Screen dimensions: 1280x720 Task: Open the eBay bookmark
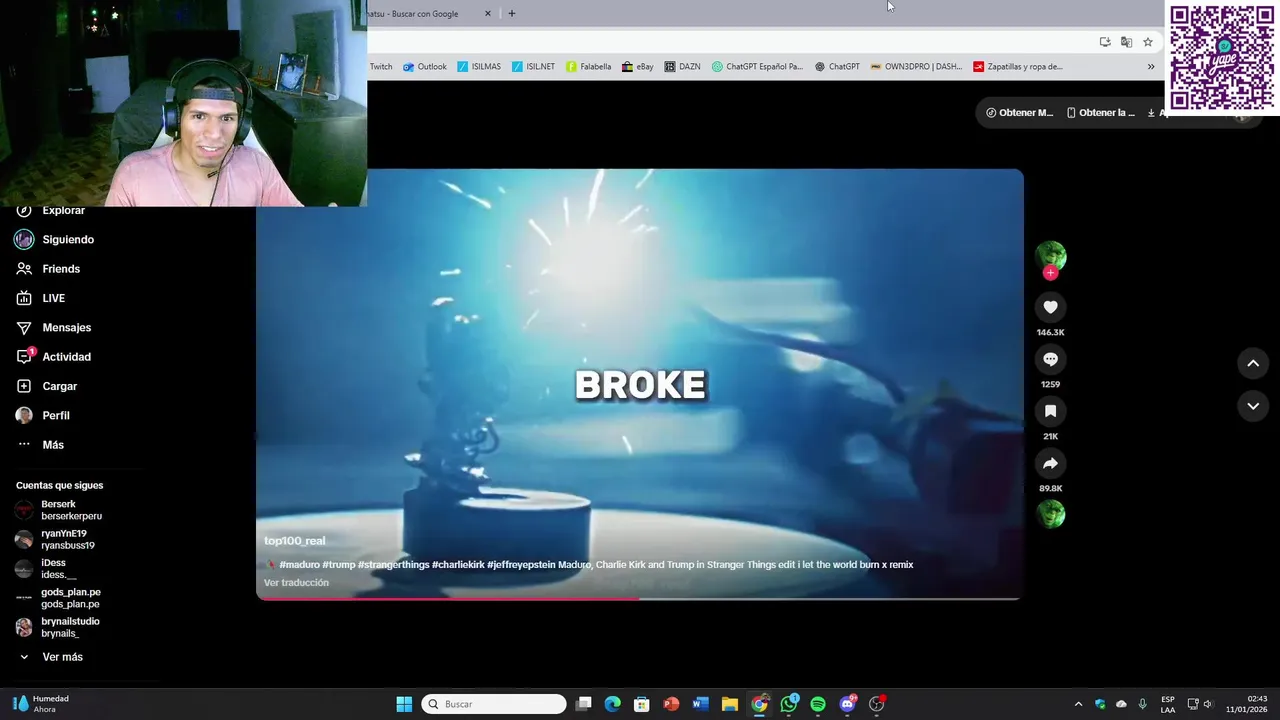tap(637, 67)
